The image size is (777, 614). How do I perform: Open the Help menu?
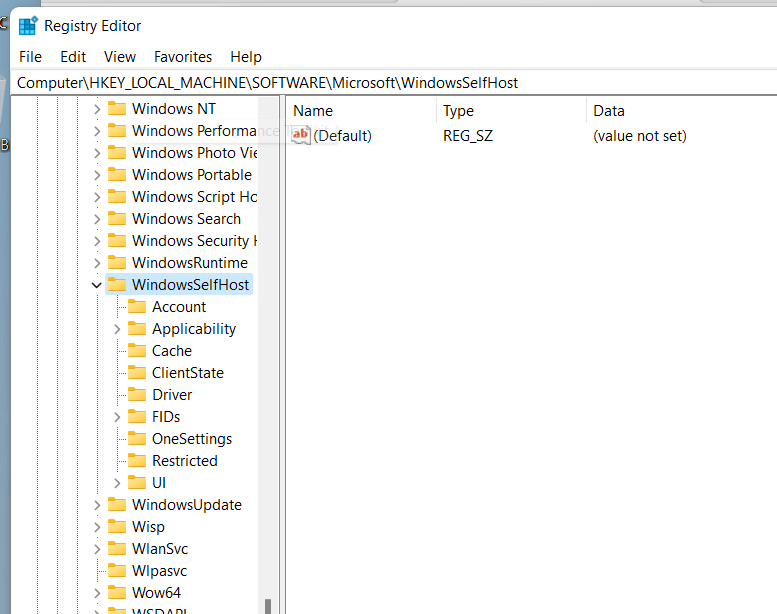[246, 57]
